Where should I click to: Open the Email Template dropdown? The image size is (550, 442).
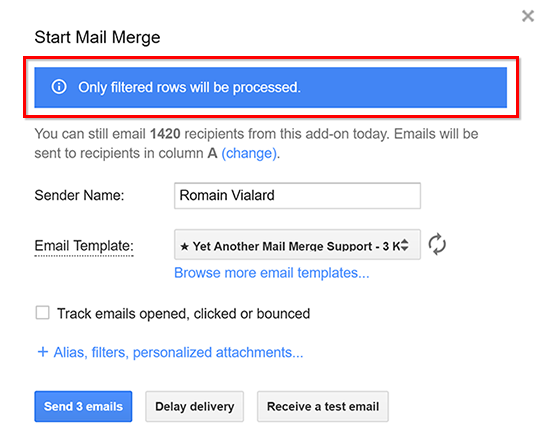(297, 245)
